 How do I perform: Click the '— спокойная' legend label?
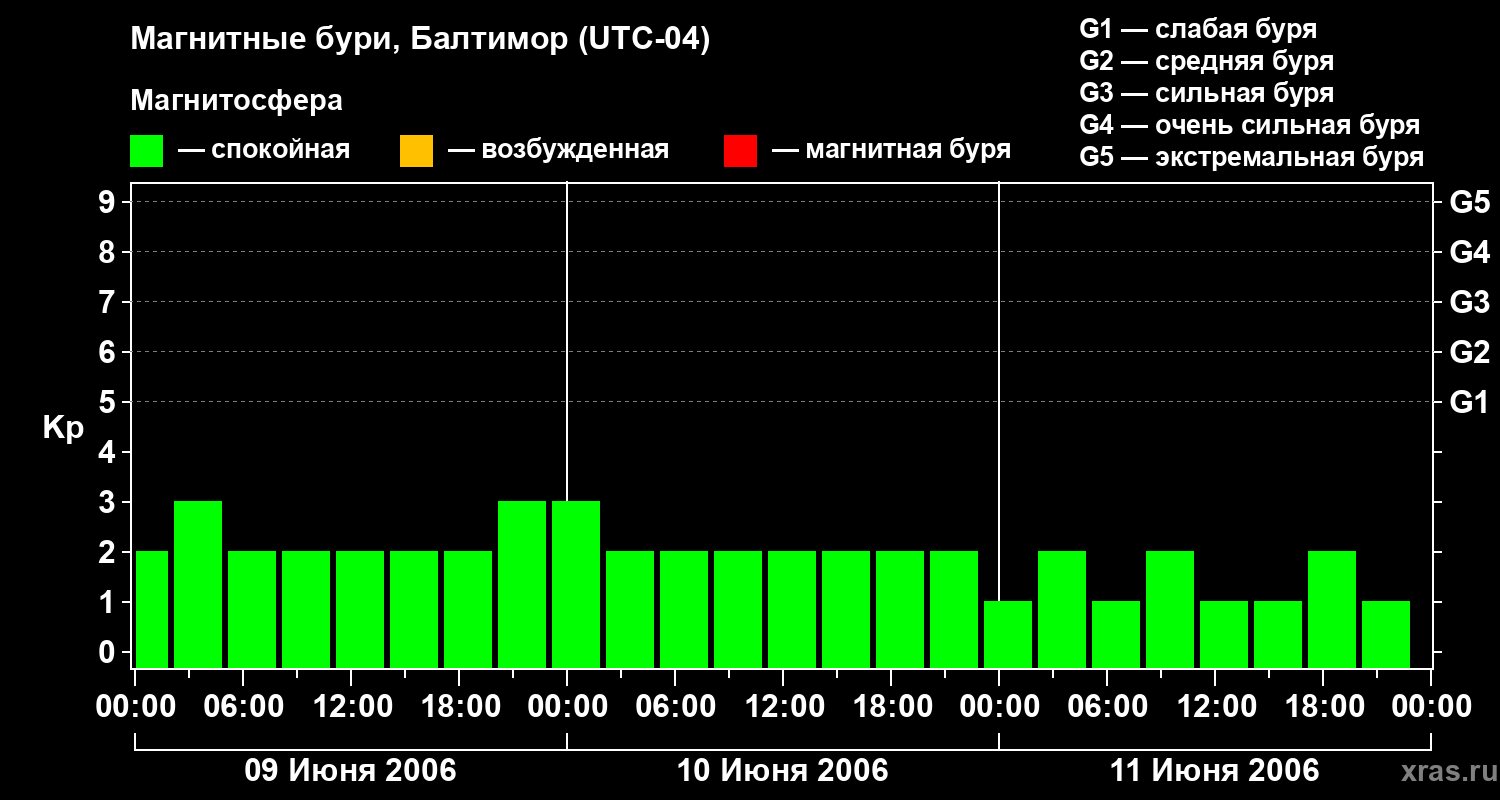pyautogui.click(x=264, y=150)
